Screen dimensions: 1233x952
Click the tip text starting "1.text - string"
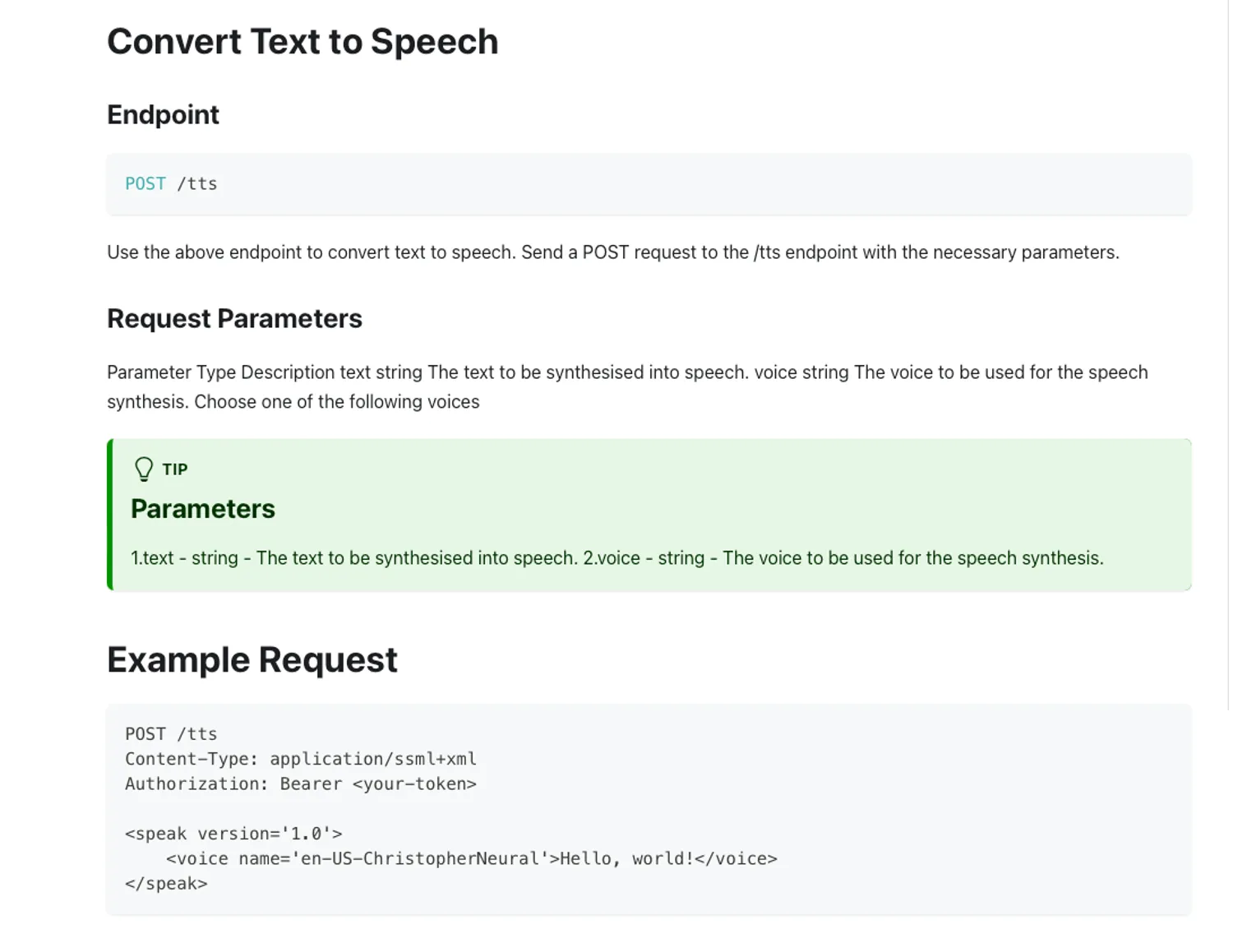pos(617,558)
